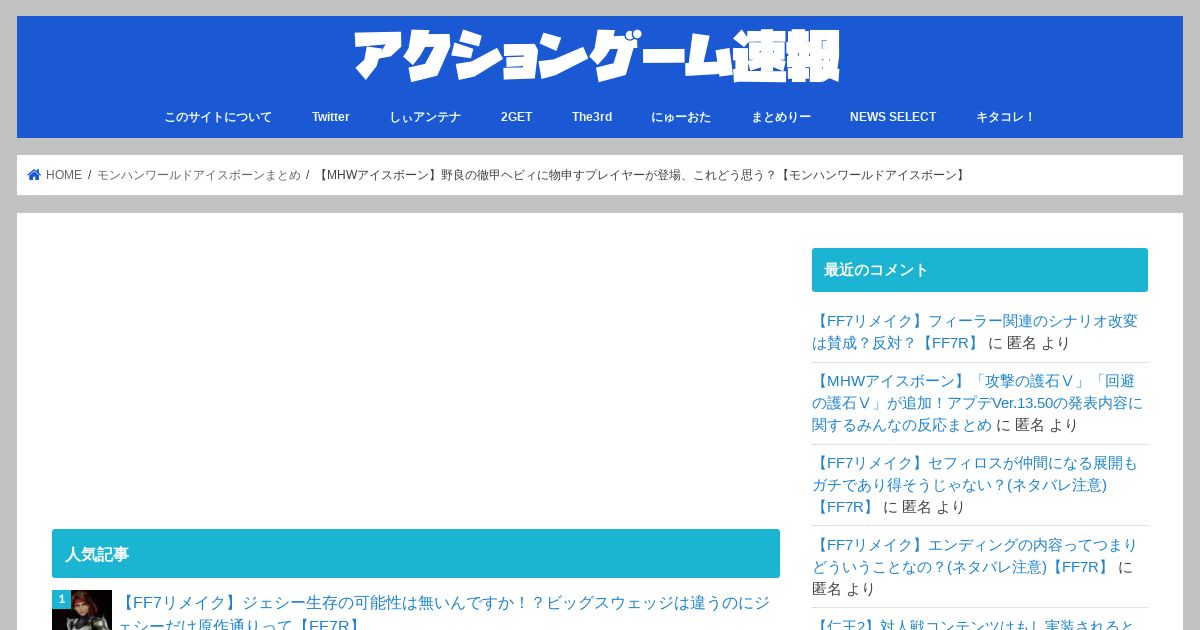Open the アクションゲーム速報 site logo
The image size is (1200, 630).
click(x=597, y=56)
